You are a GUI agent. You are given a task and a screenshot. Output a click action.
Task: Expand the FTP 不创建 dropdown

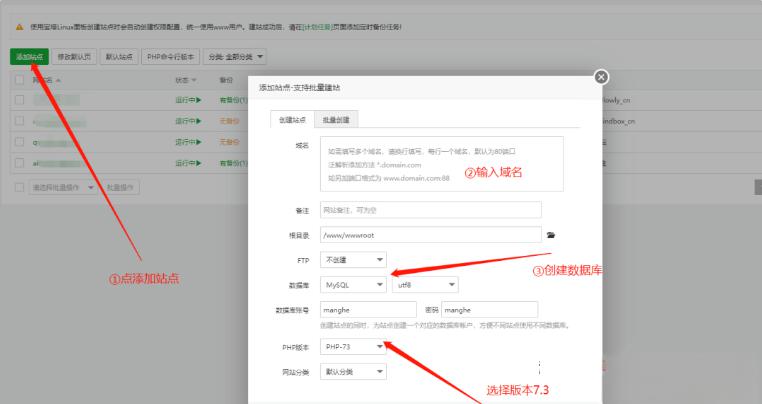(x=353, y=260)
